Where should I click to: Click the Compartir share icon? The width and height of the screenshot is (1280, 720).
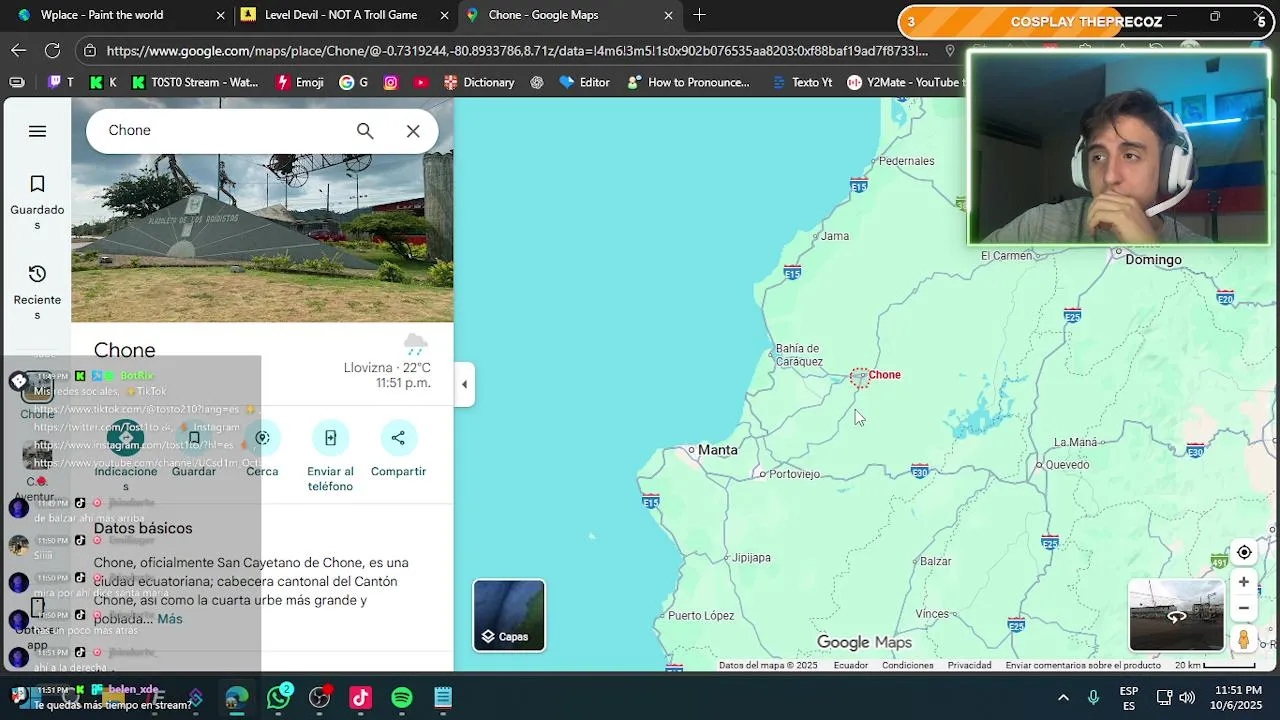click(398, 438)
